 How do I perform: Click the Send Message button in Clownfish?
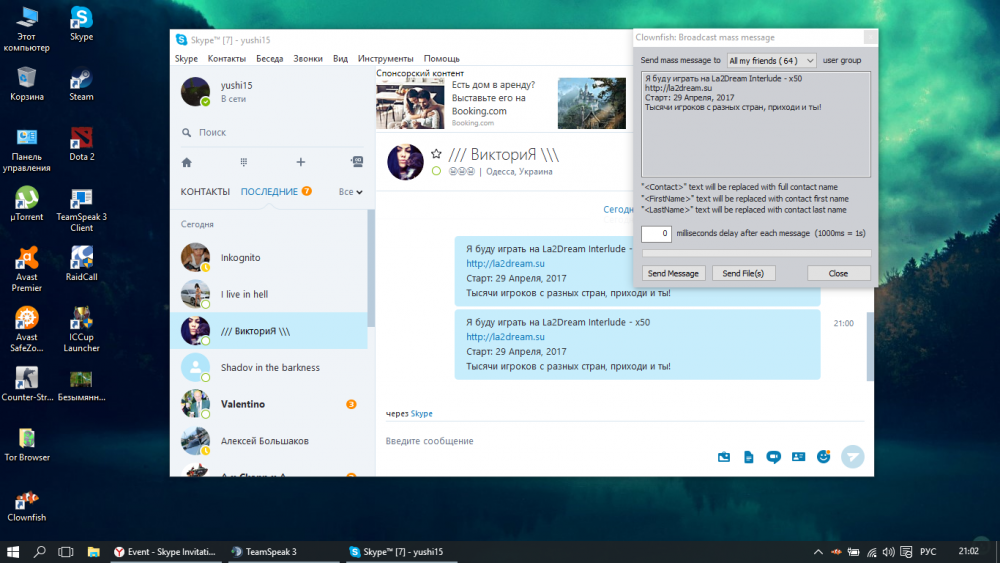[x=673, y=273]
